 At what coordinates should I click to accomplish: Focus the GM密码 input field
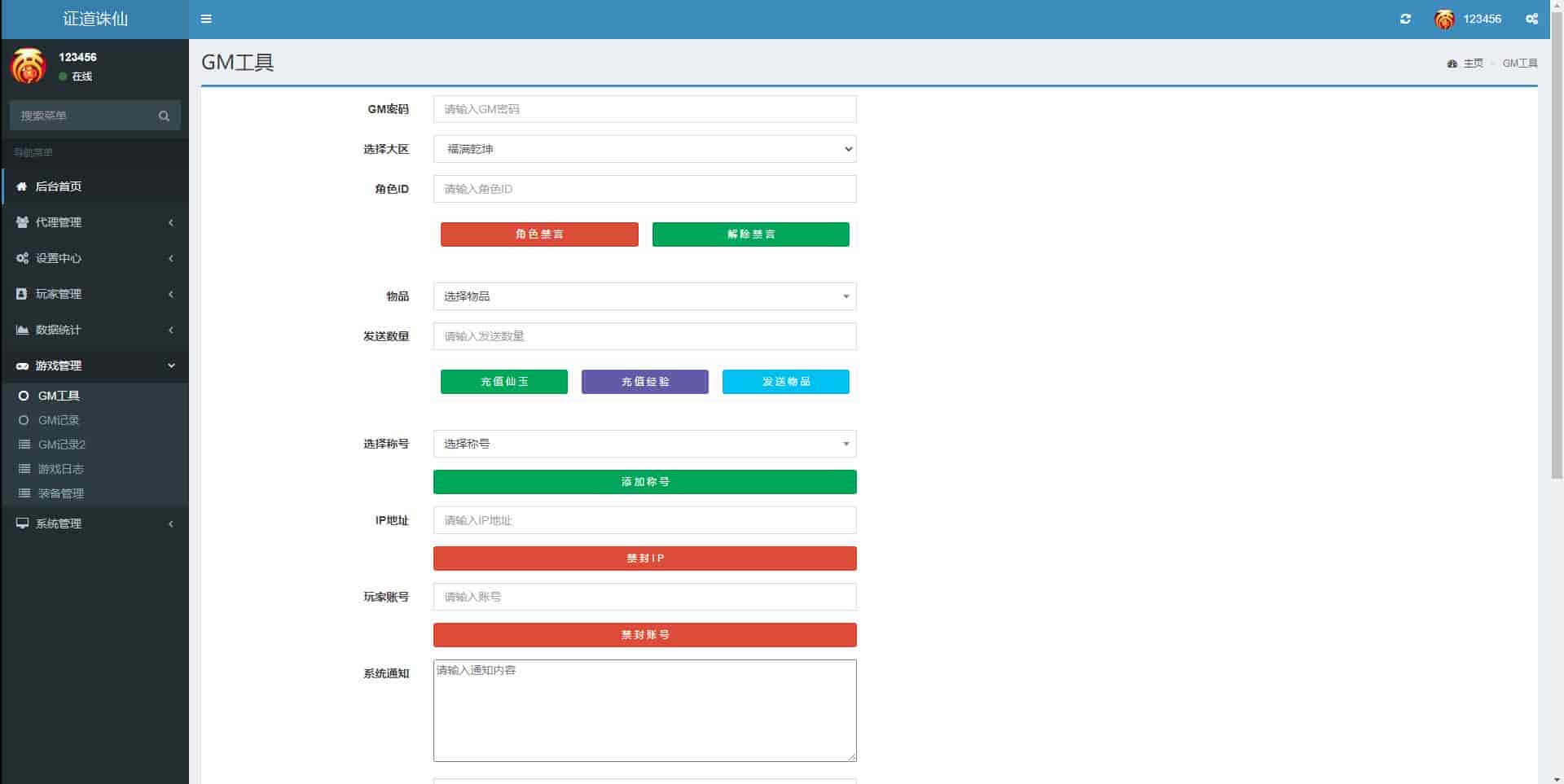pyautogui.click(x=644, y=109)
